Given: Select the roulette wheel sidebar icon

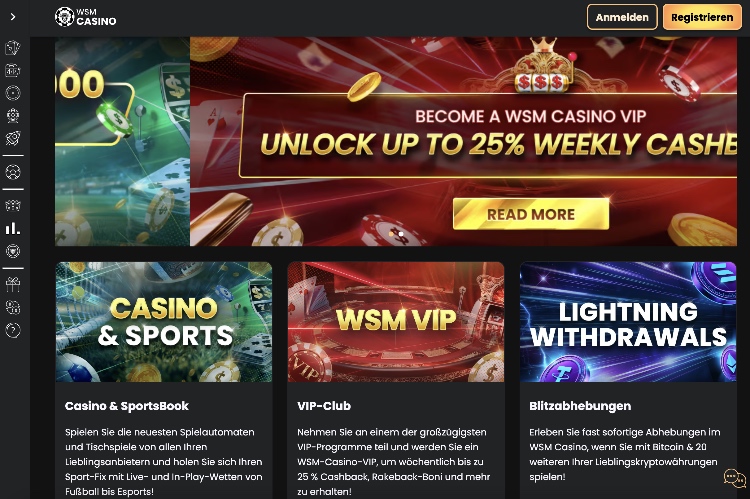Looking at the screenshot, I should [13, 93].
